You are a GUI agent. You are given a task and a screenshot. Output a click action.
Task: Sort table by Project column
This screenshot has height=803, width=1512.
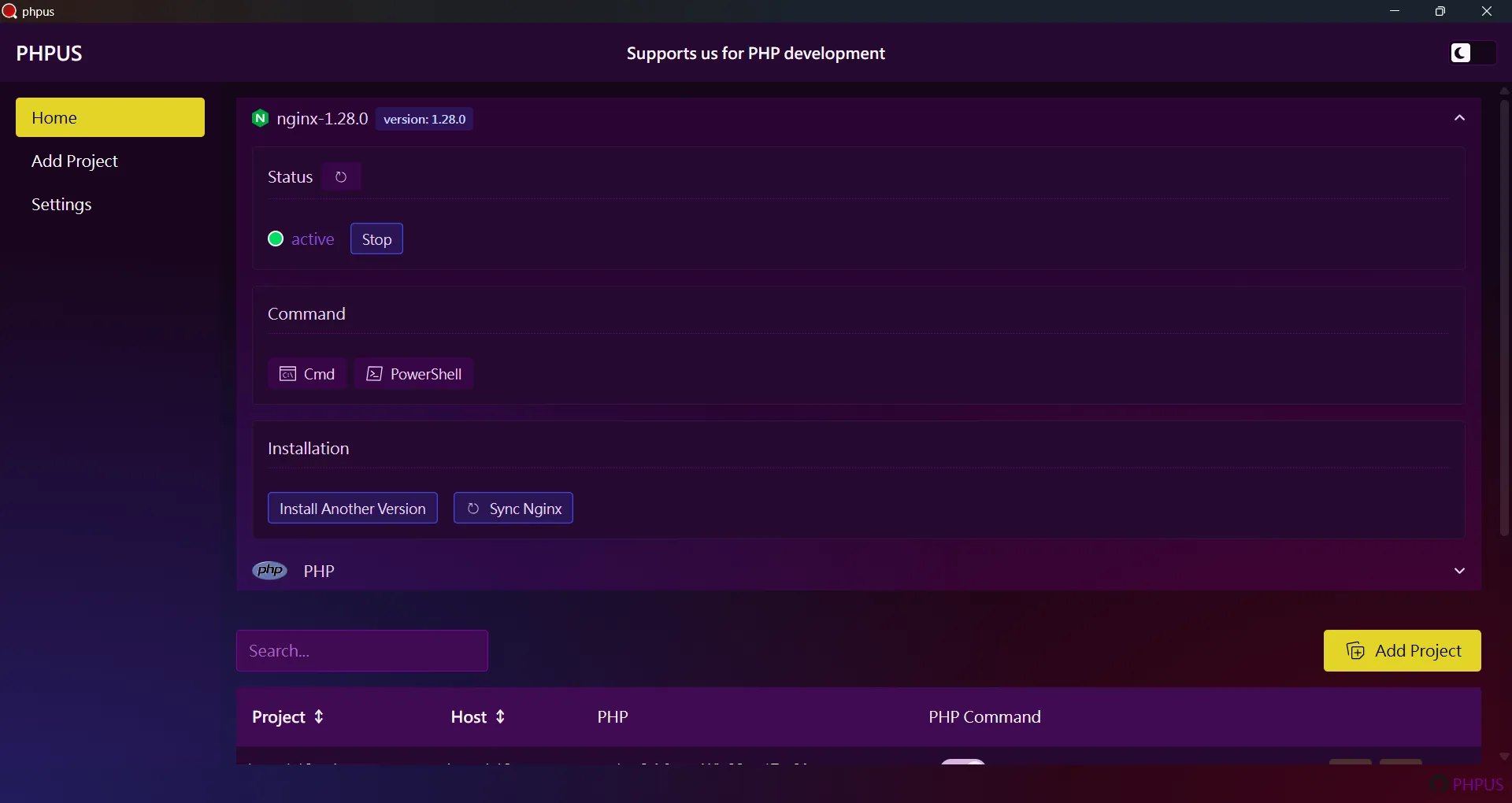click(x=288, y=716)
